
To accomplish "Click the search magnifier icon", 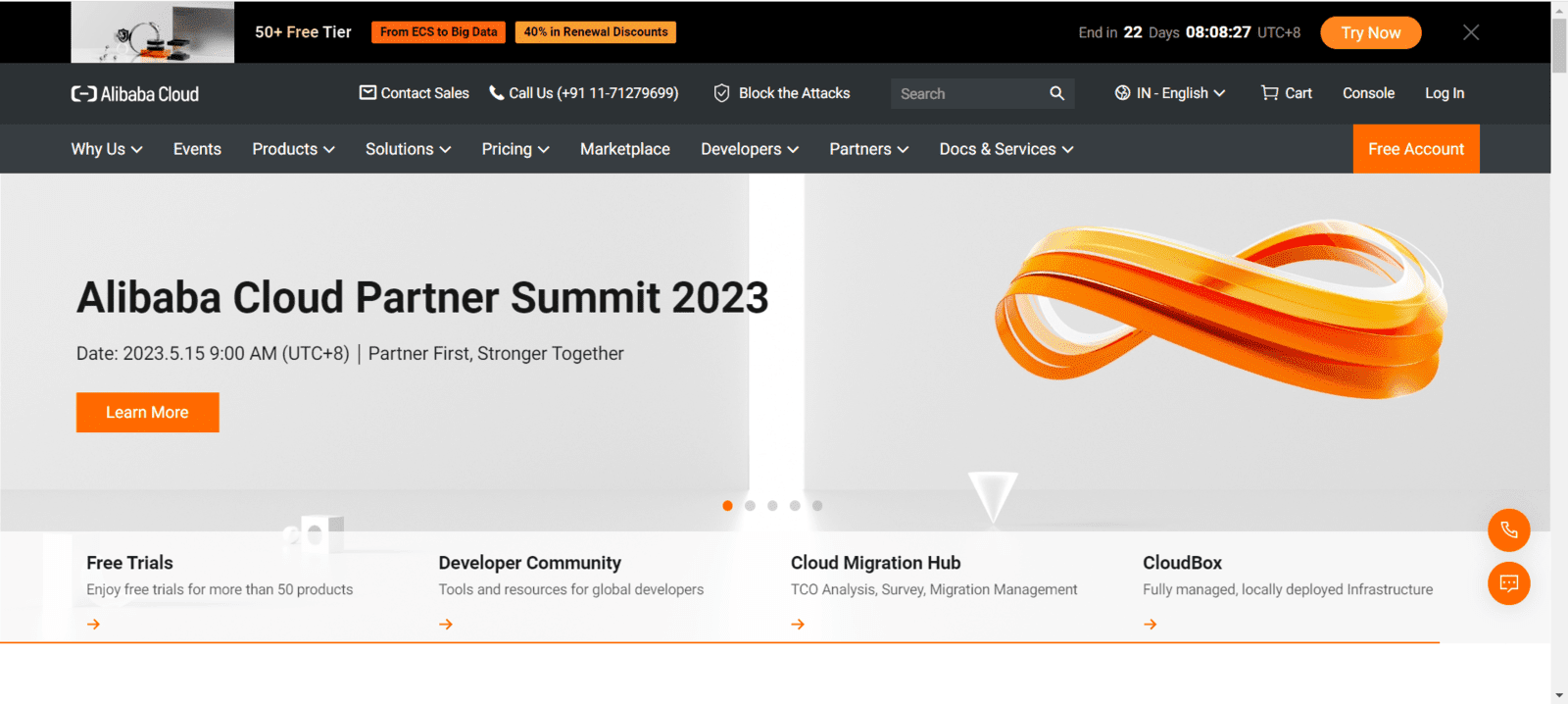I will 1056,93.
